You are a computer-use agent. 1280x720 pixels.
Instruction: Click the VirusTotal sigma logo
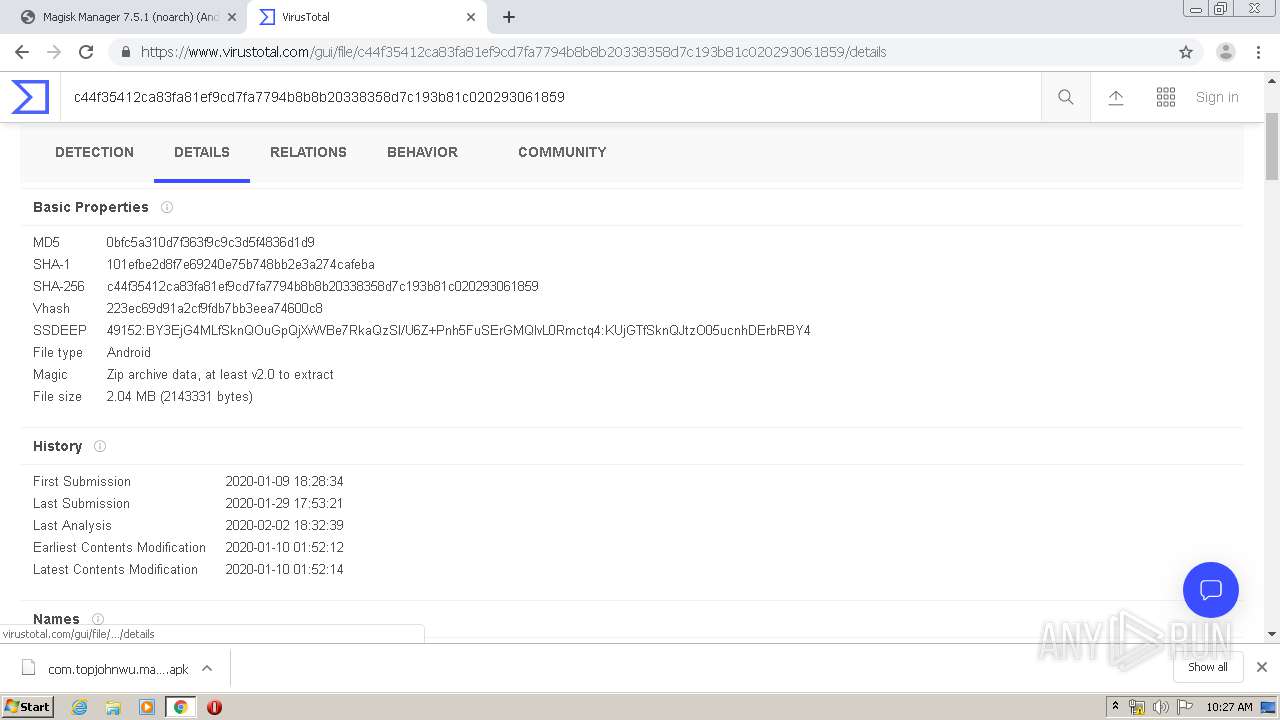[30, 97]
